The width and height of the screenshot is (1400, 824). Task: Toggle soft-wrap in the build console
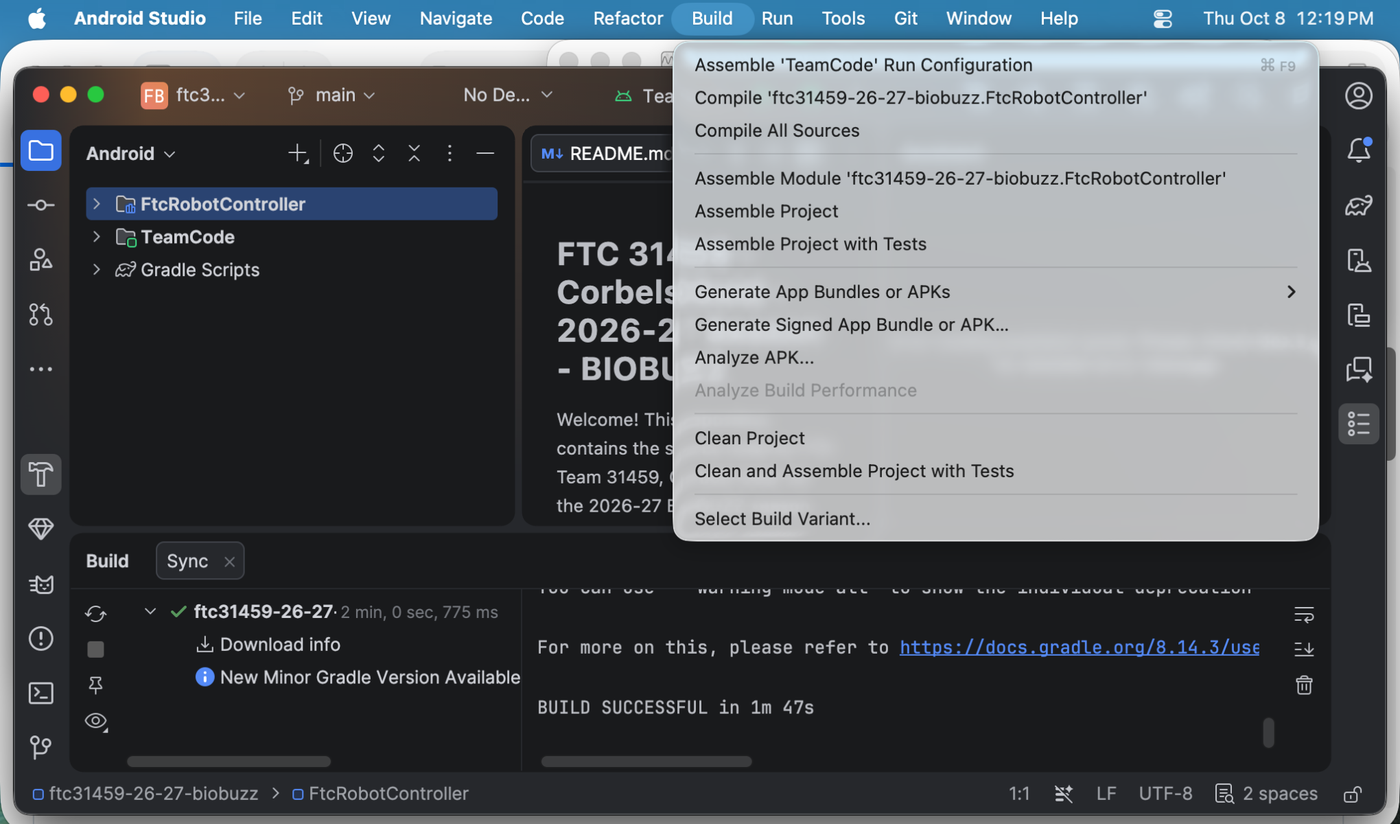click(1304, 613)
